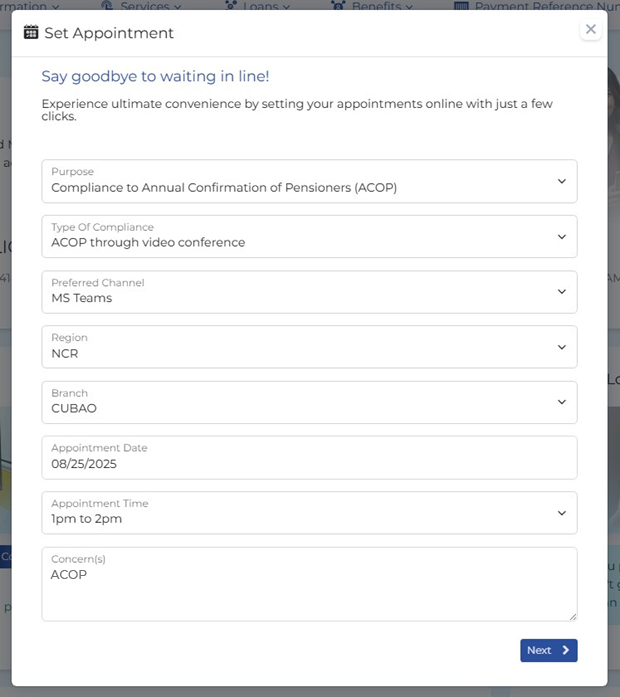Click the calendar icon beside Set Appointment
This screenshot has height=697, width=620.
tap(31, 32)
